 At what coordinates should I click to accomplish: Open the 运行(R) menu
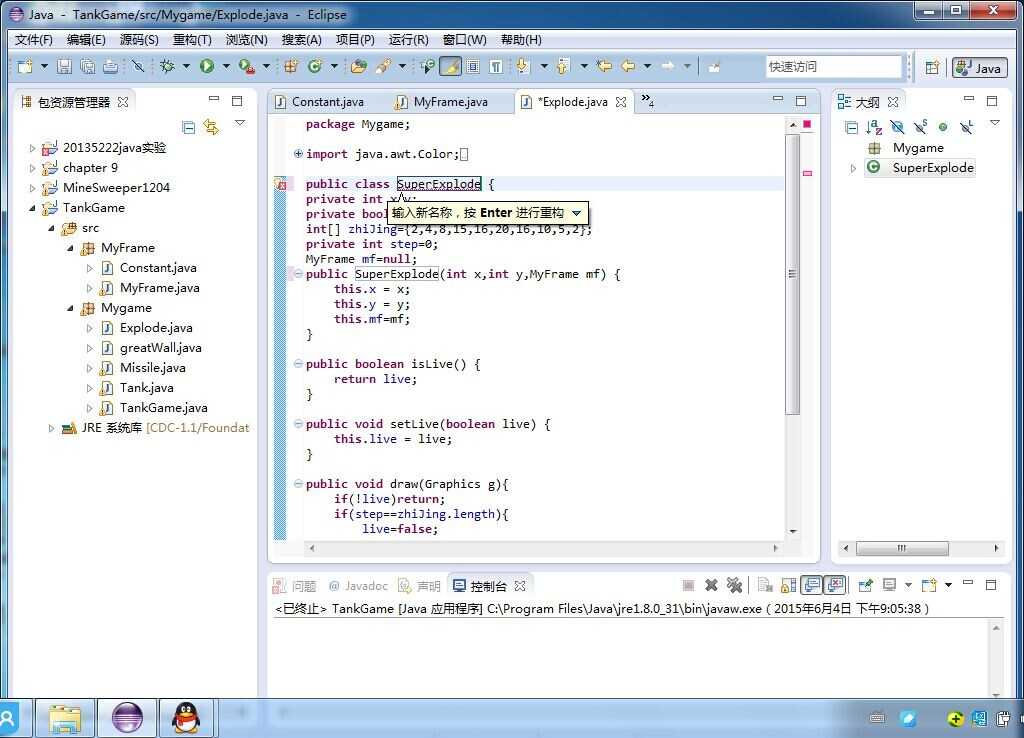(x=408, y=40)
